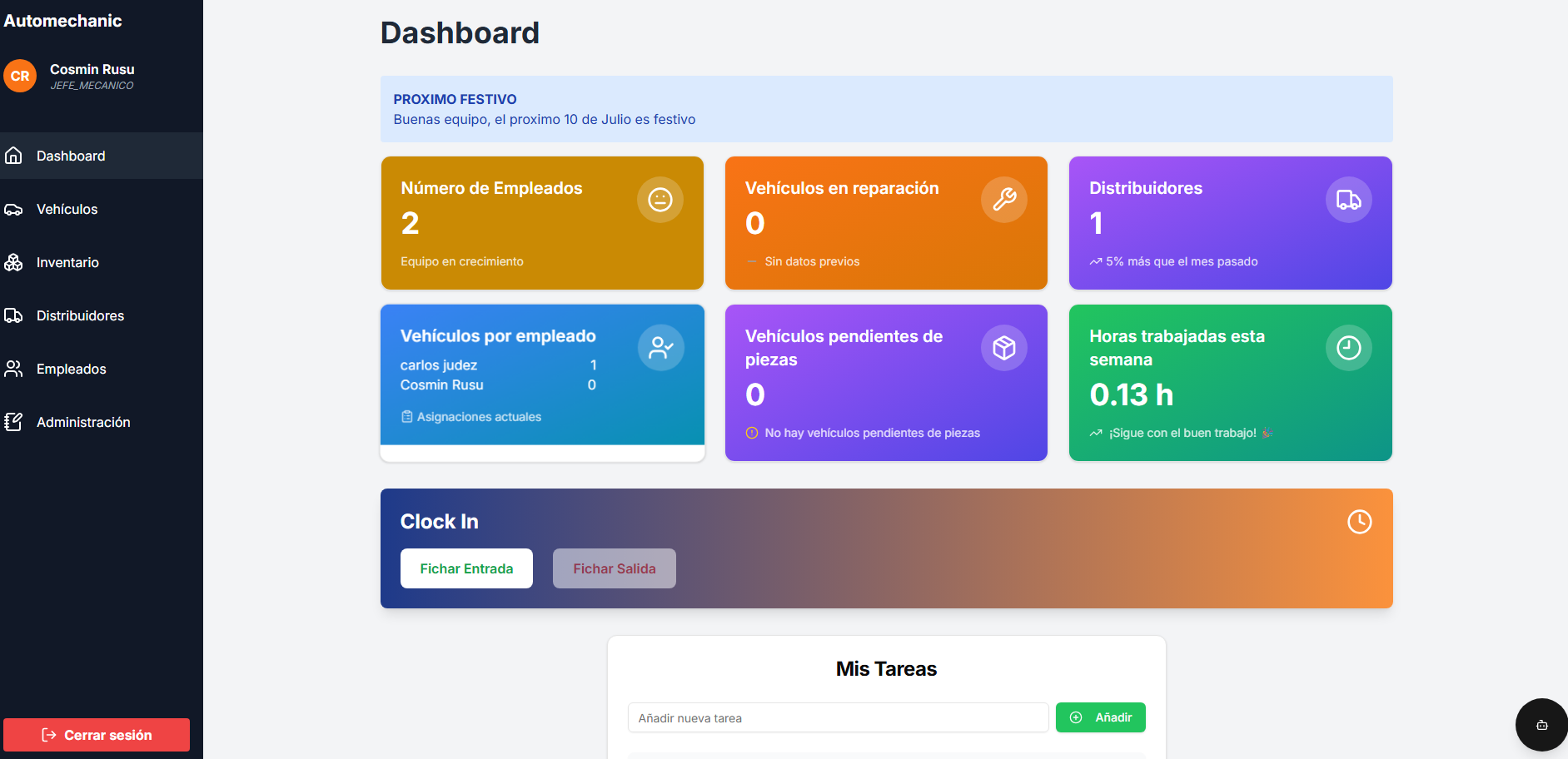Open the floating cart button at bottom right
The image size is (1568, 759).
pyautogui.click(x=1541, y=725)
